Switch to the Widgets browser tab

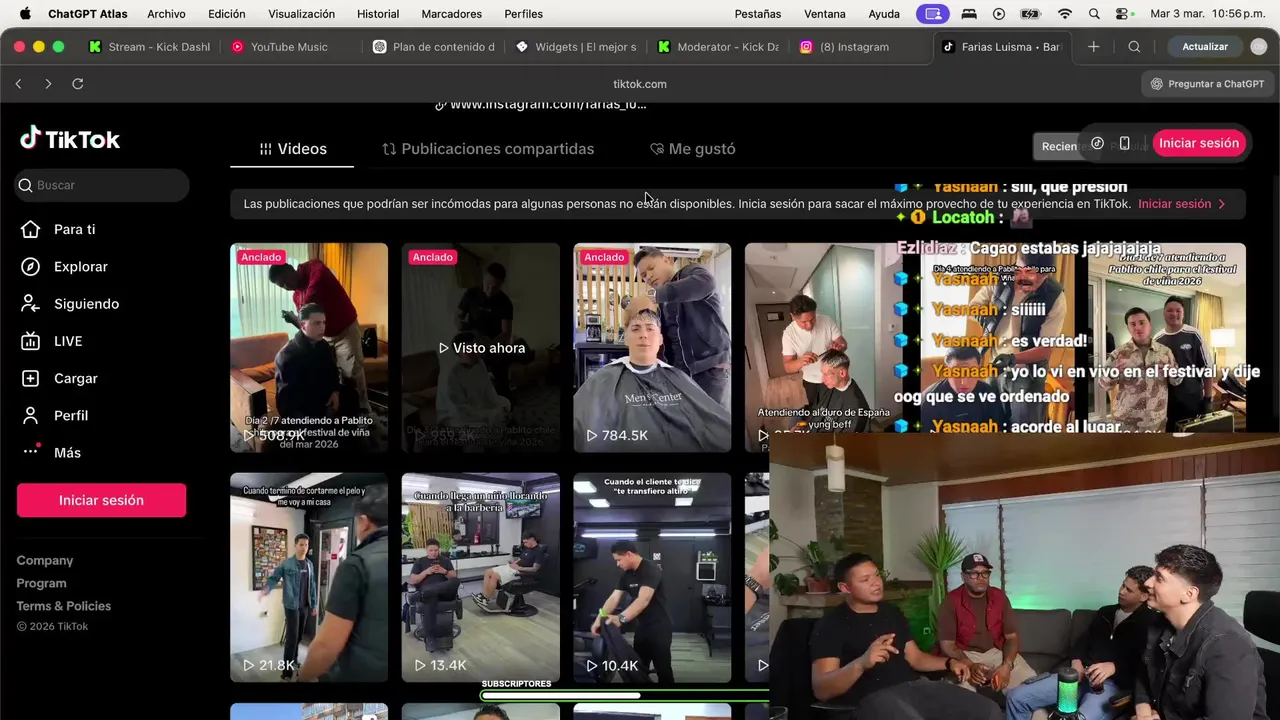coord(576,47)
